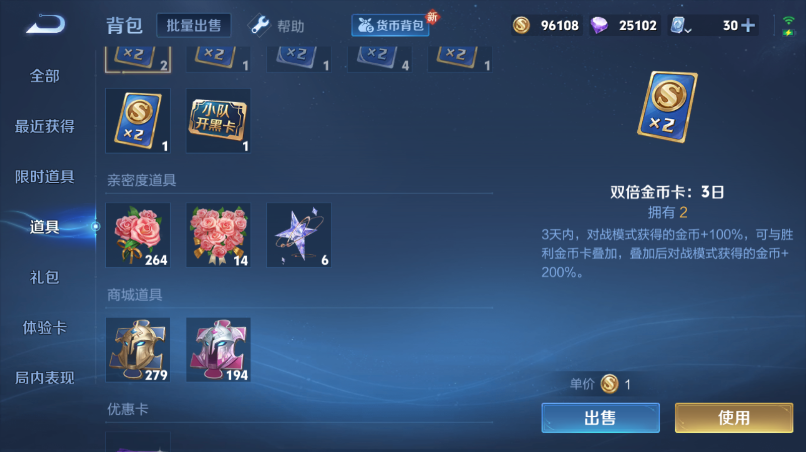Viewport: 806px width, 452px height.
Task: Open the 体验卡 tab
Action: (45, 328)
